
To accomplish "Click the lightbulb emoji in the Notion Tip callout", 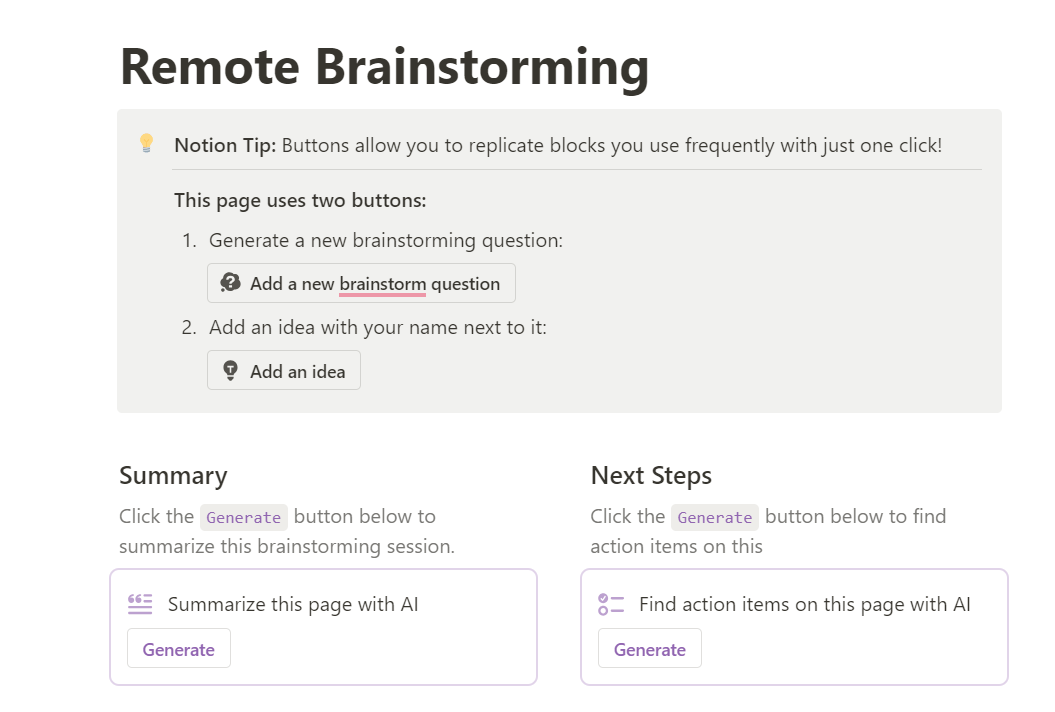I will 146,144.
